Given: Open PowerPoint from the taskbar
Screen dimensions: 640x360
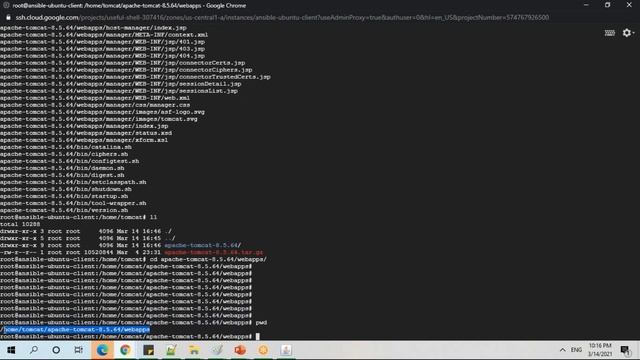Looking at the screenshot, I should tap(240, 350).
